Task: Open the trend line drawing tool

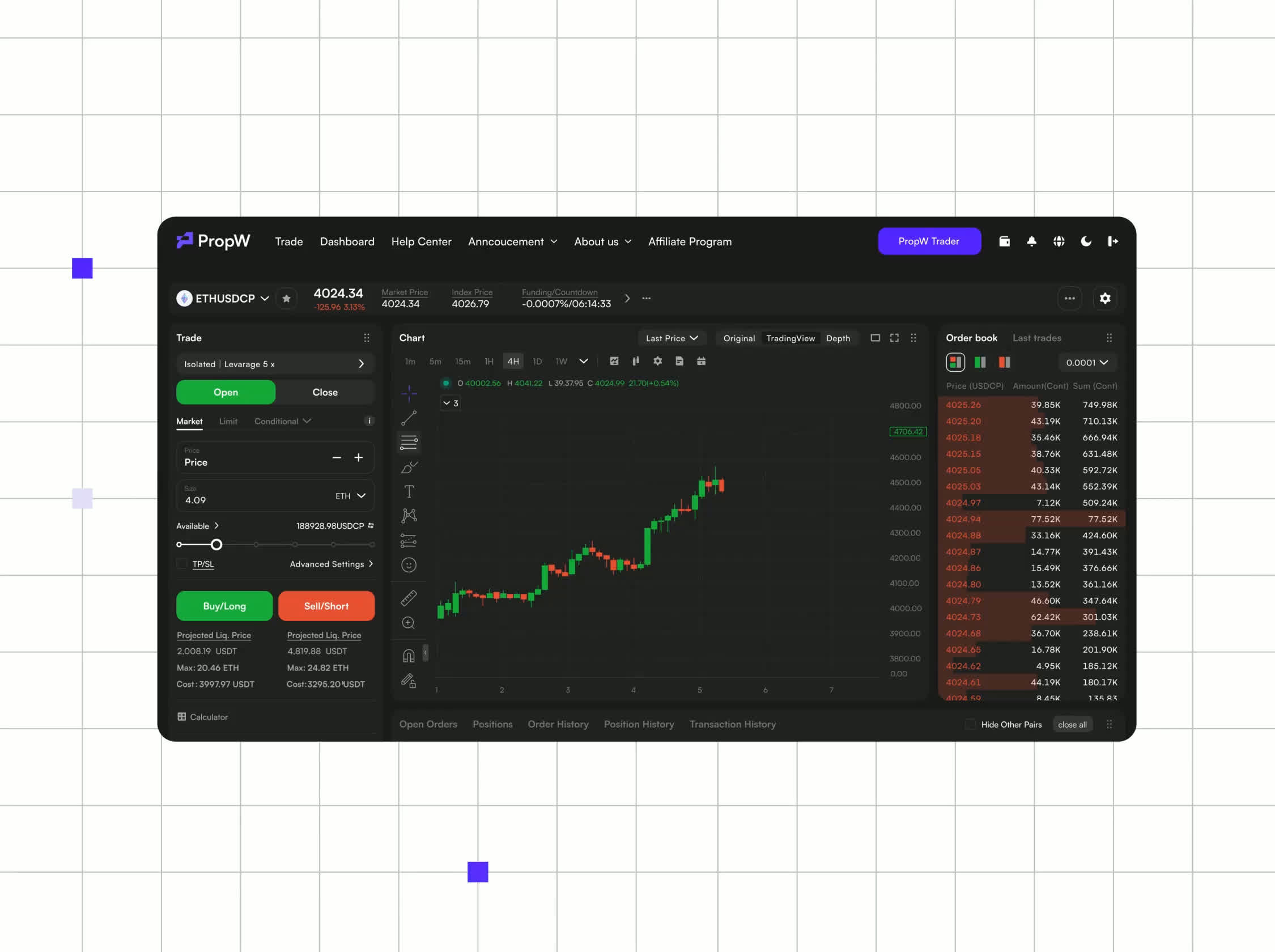Action: [409, 418]
